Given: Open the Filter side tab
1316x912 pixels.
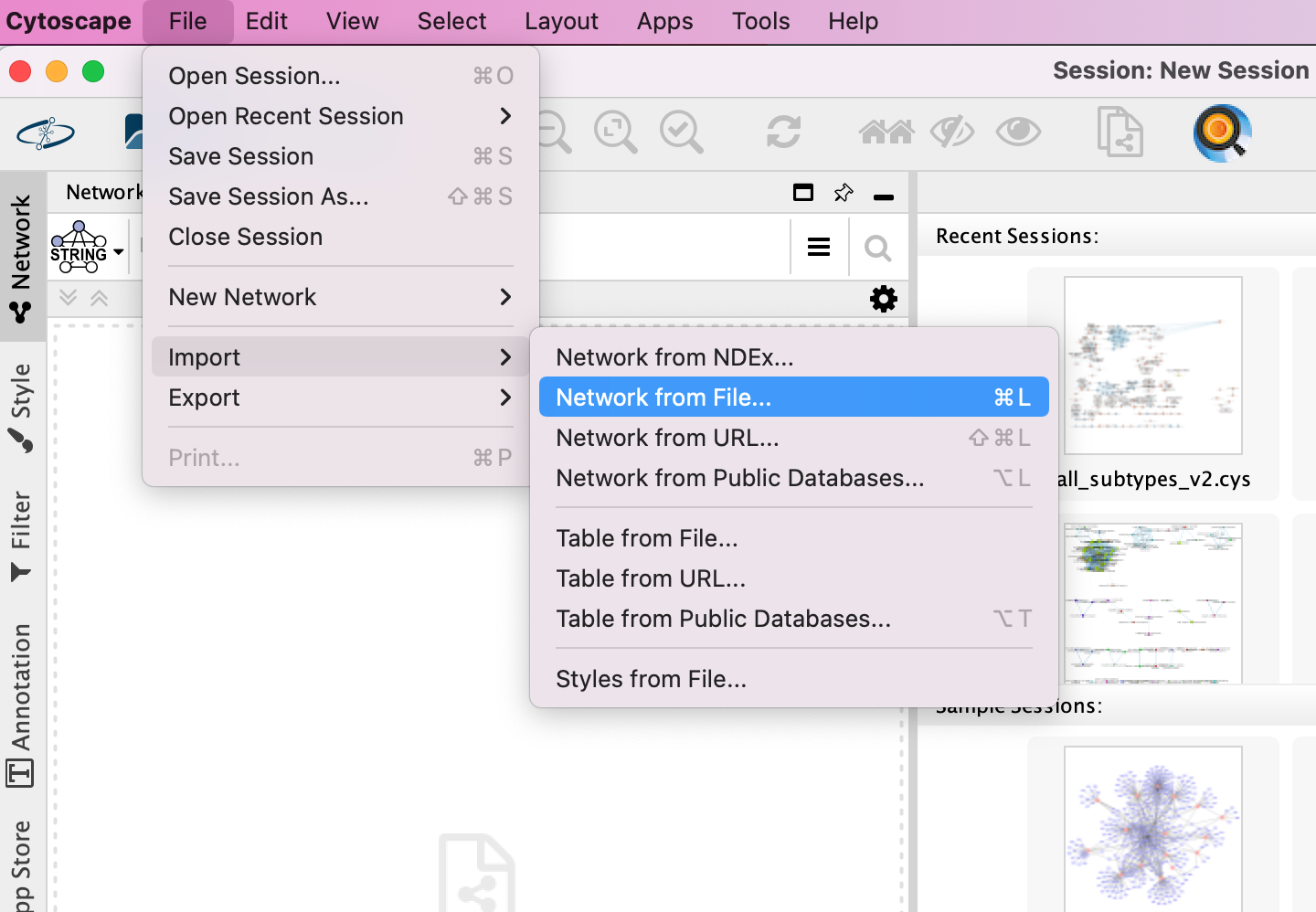Looking at the screenshot, I should (x=21, y=536).
